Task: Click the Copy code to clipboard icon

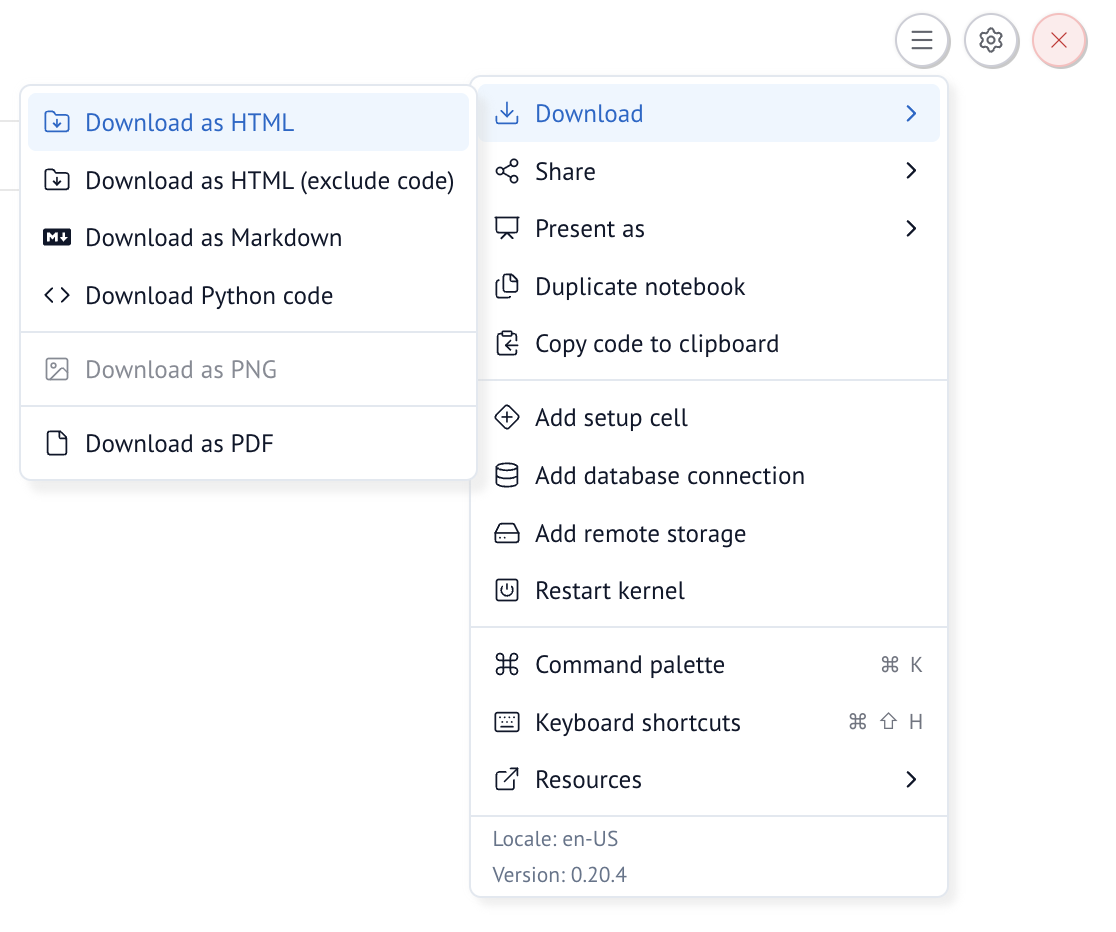Action: [x=507, y=344]
